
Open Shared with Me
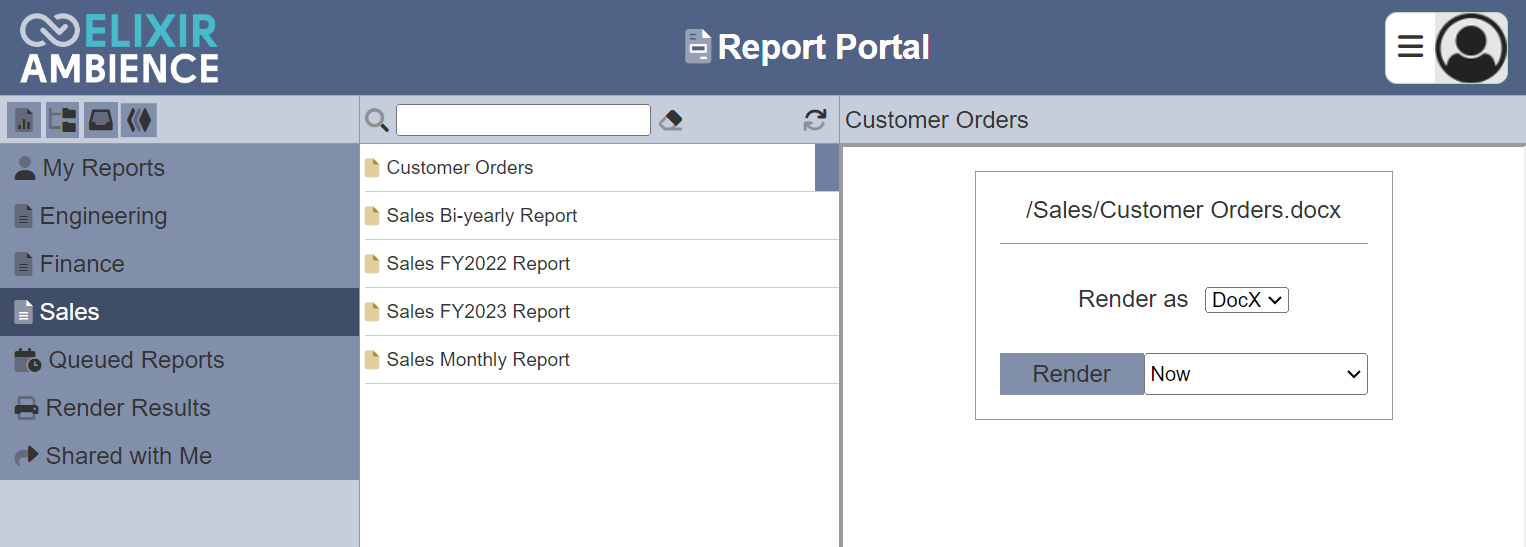[179, 456]
